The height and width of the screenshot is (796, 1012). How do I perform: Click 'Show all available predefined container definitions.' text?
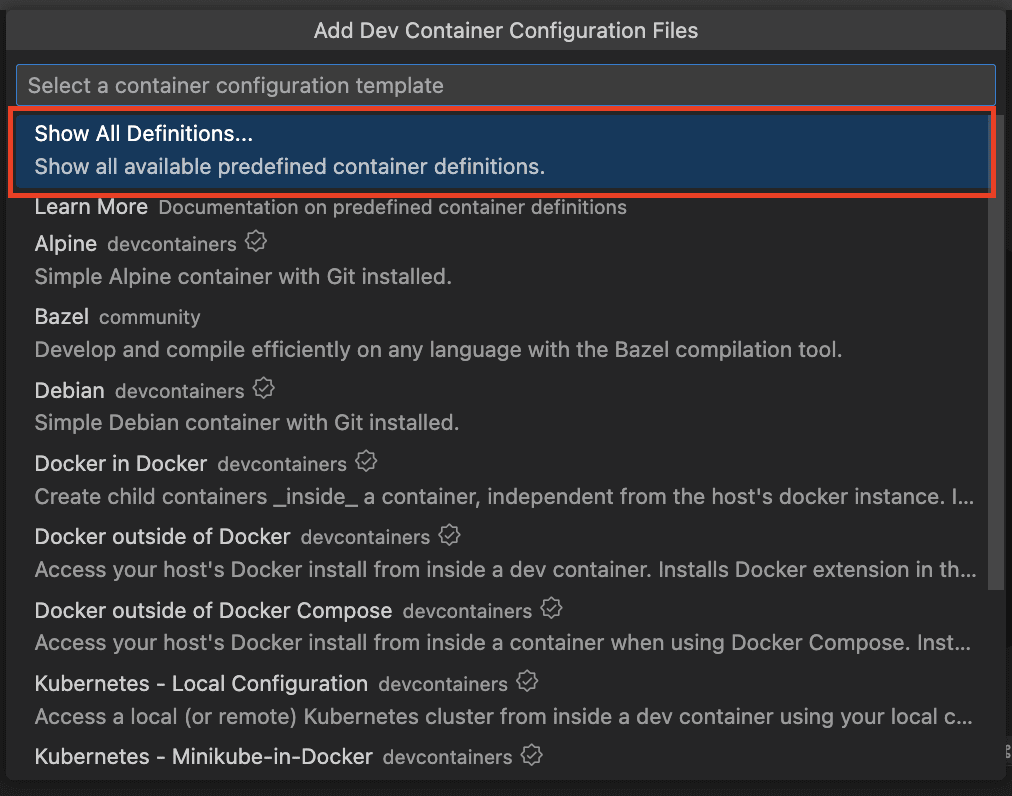coord(290,167)
